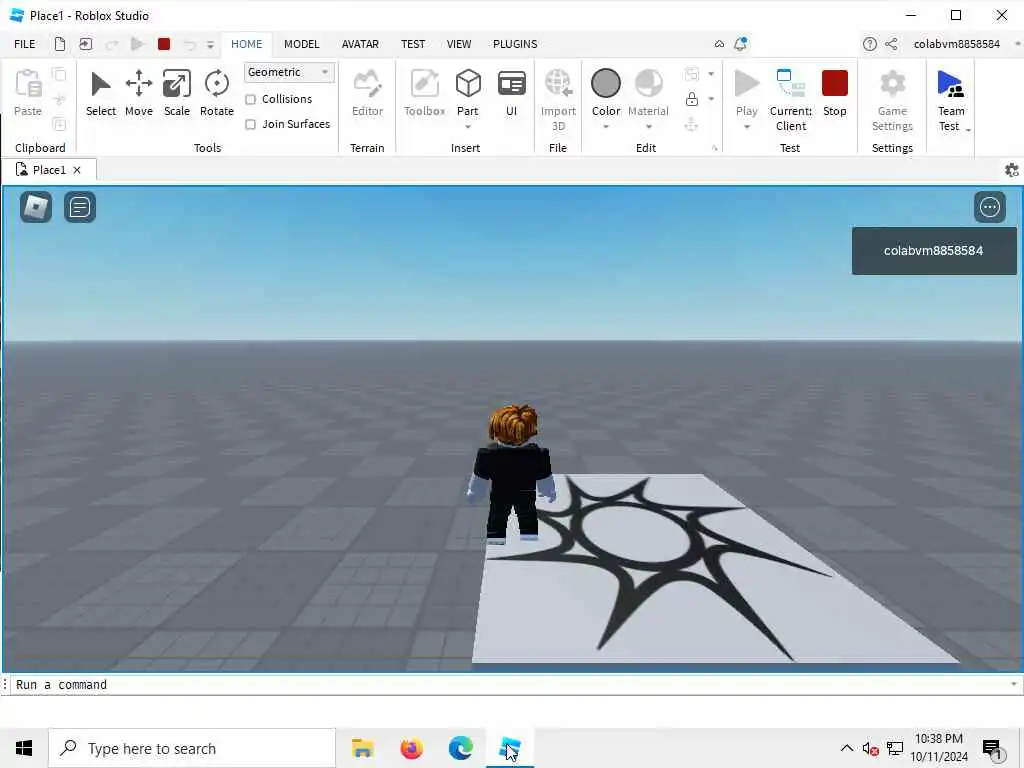
Task: Click the Import 3D button
Action: pos(558,100)
